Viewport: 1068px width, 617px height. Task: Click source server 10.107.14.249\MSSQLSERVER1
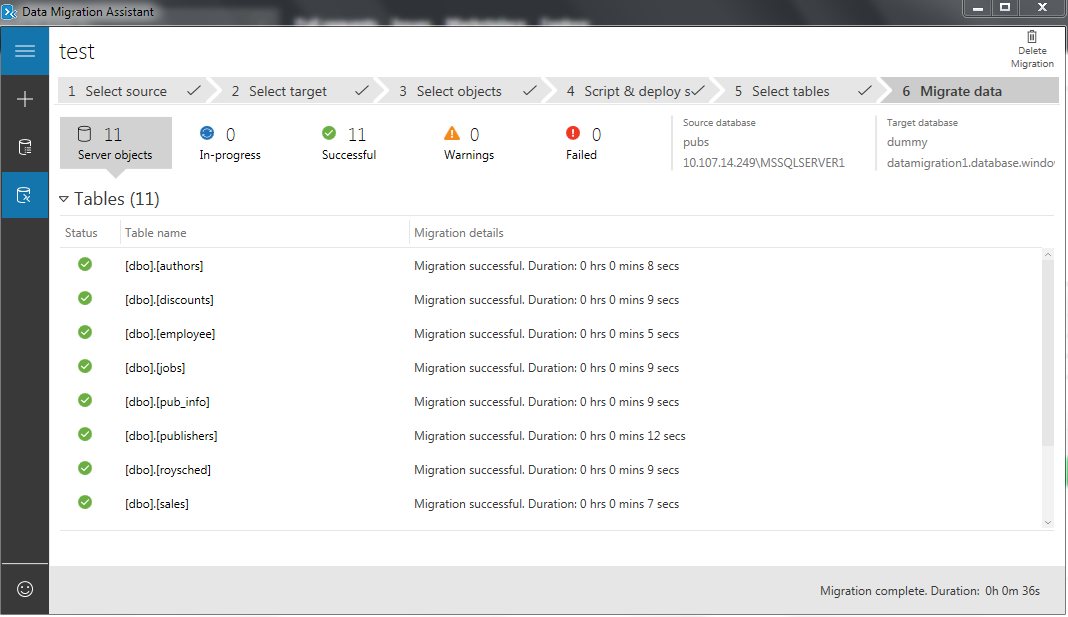click(764, 163)
